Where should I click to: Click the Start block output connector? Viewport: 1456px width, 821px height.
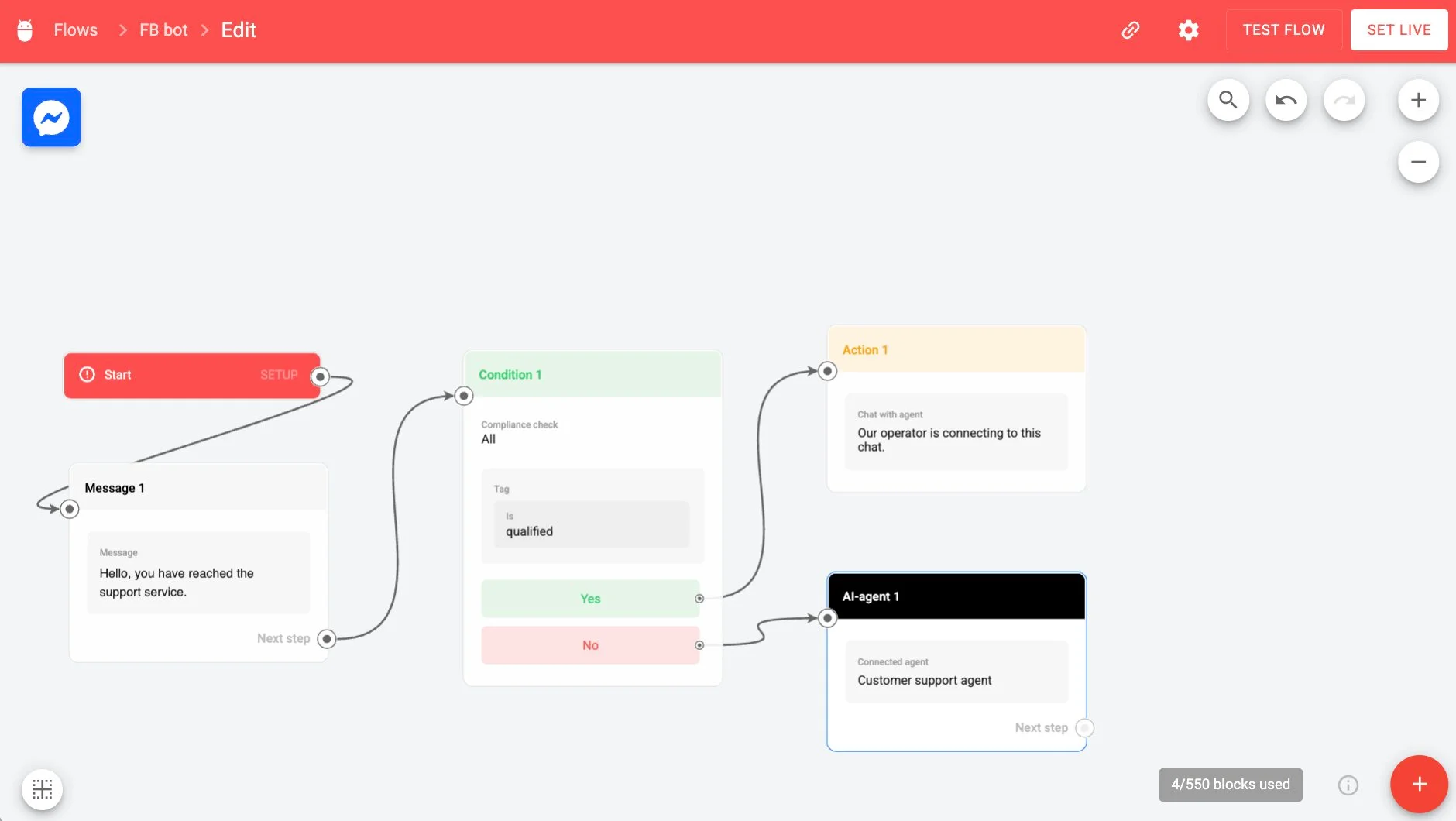(320, 377)
